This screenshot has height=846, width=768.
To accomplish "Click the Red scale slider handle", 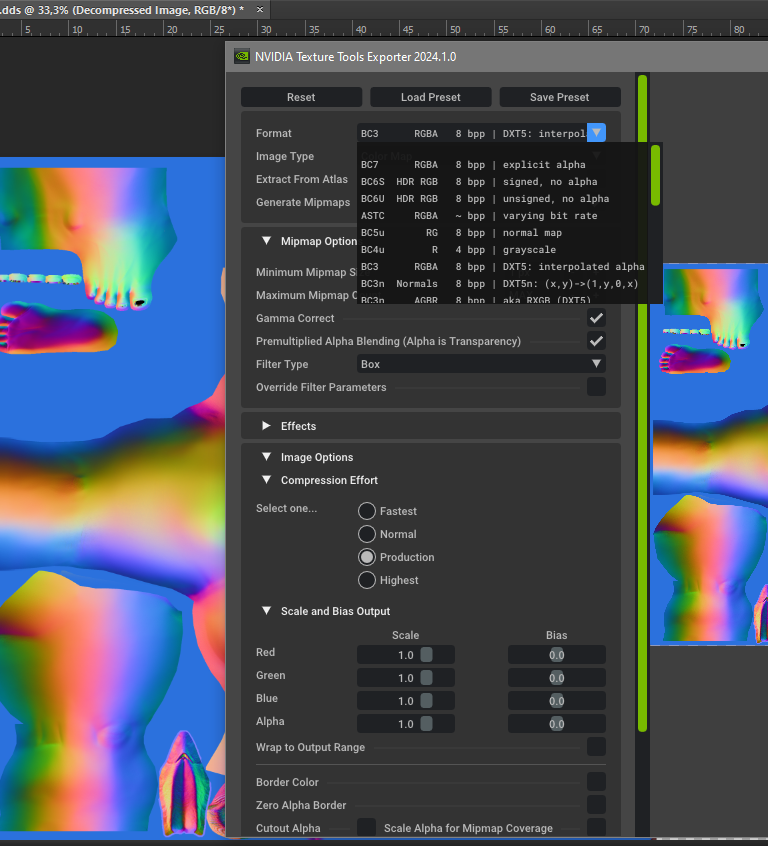I will [426, 654].
